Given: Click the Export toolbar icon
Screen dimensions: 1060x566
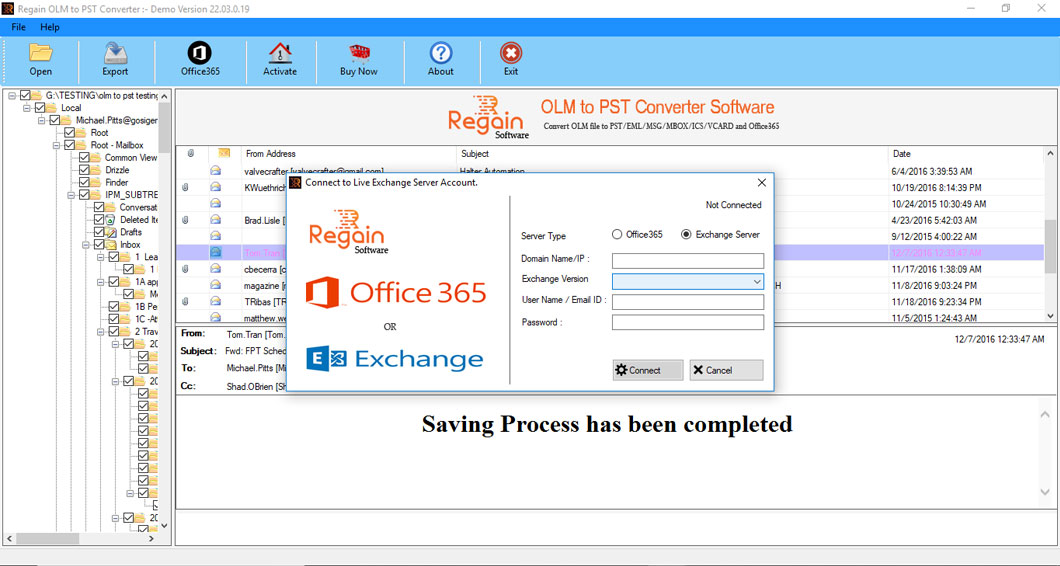Looking at the screenshot, I should click(x=116, y=54).
